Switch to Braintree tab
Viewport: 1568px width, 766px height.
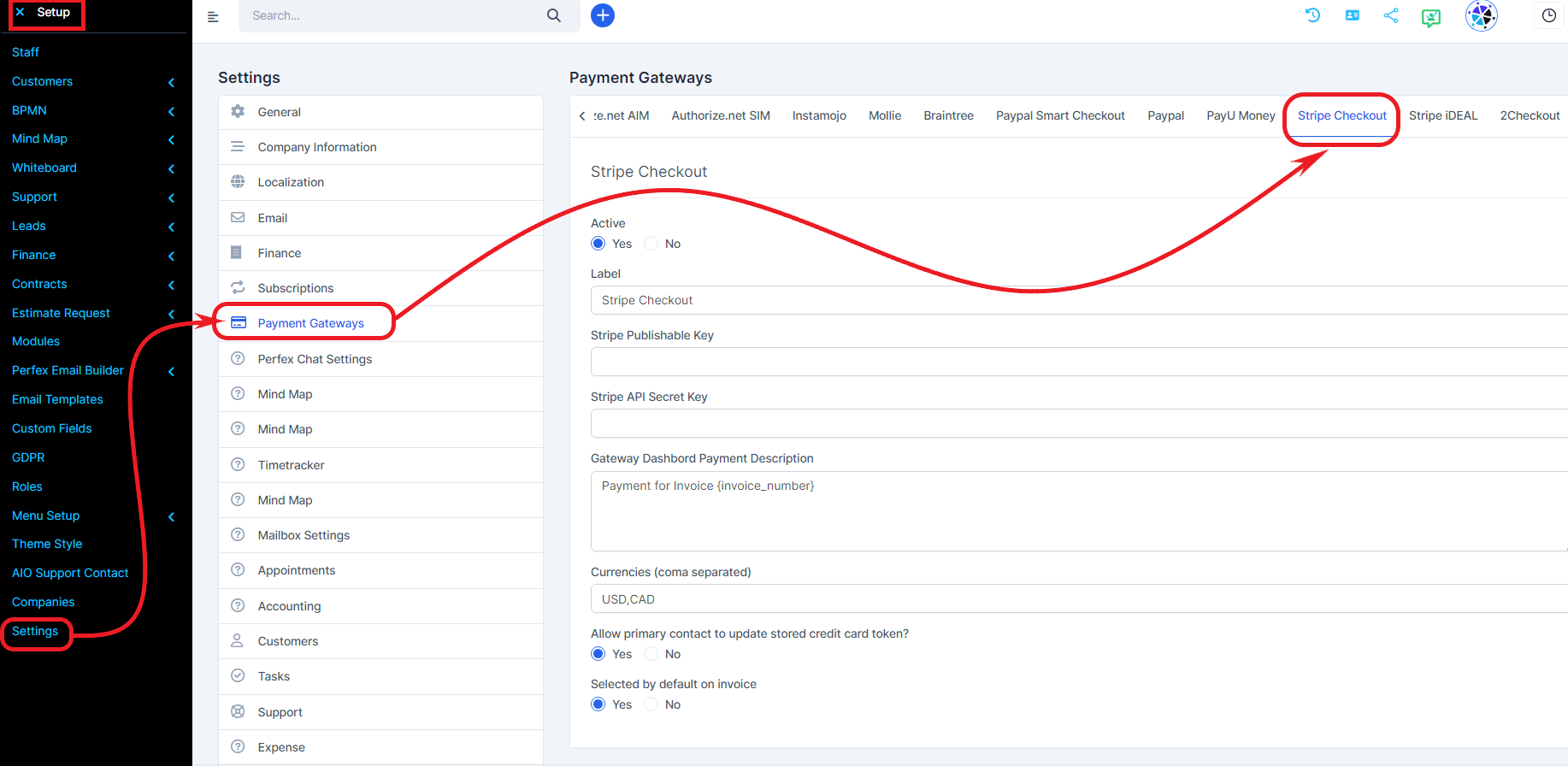(x=948, y=115)
